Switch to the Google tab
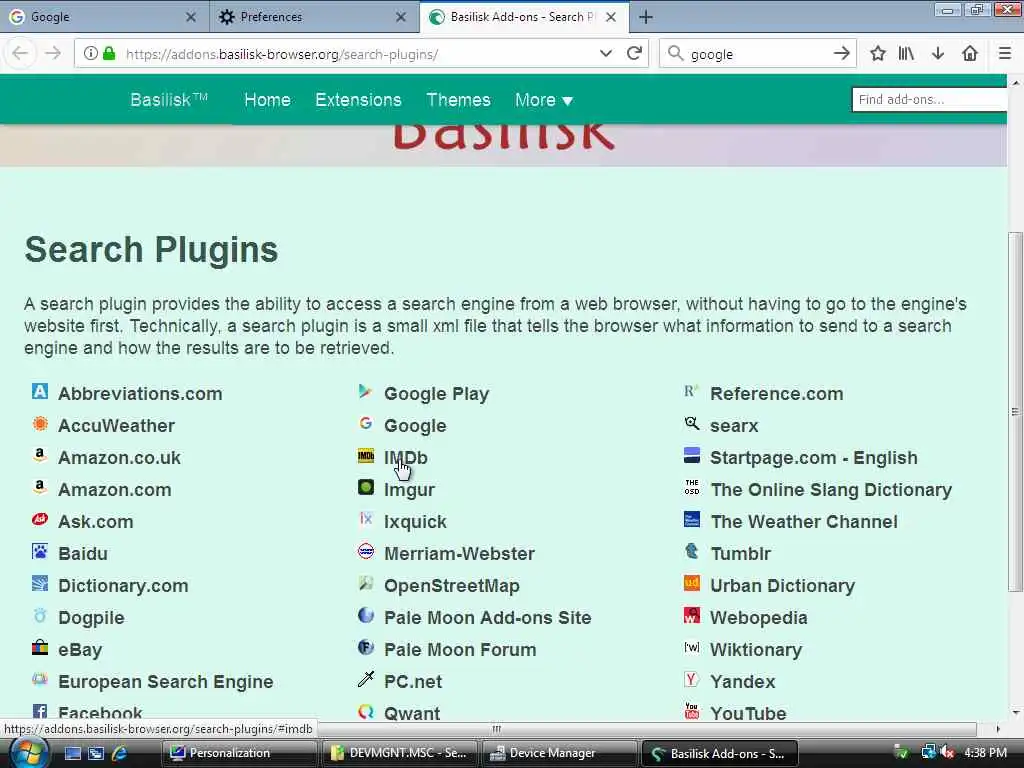 tap(104, 17)
